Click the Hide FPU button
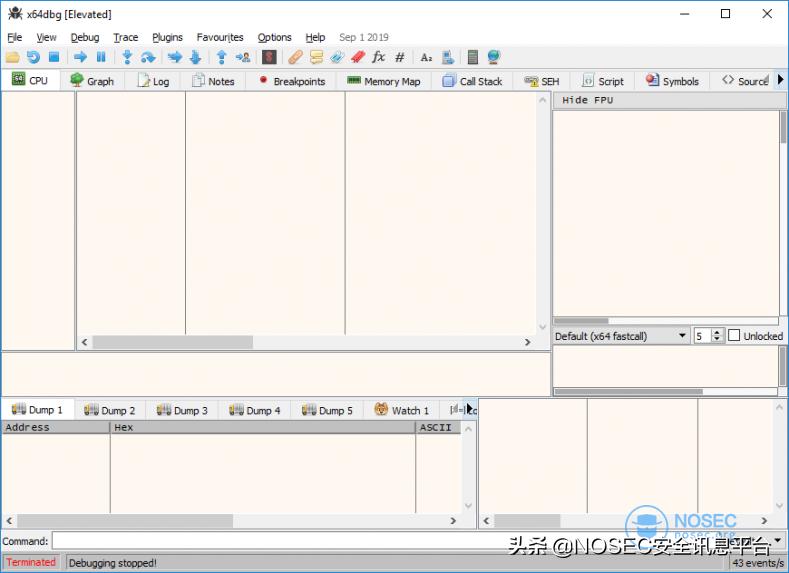 [x=588, y=100]
